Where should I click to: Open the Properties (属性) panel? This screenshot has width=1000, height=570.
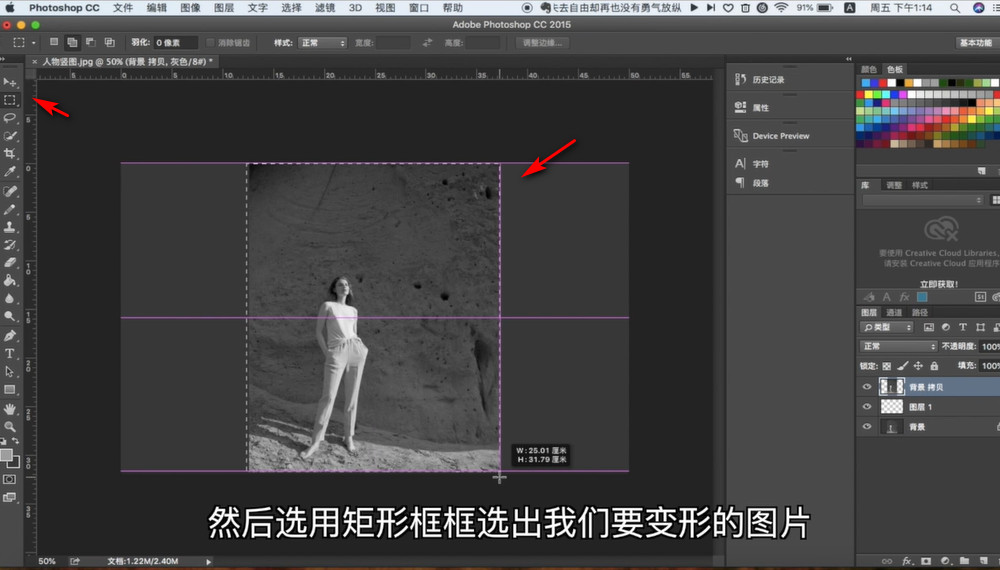pos(752,107)
